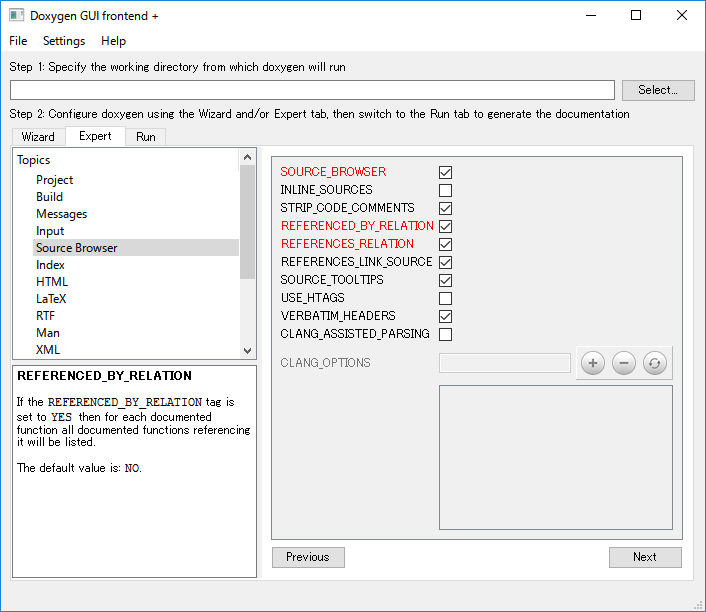Switch to the Expert tab
Screen dimensions: 706x612
click(x=95, y=136)
